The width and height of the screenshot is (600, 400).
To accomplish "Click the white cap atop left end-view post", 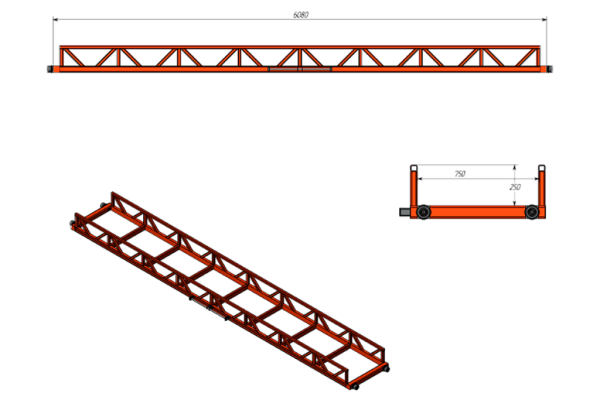I will pyautogui.click(x=414, y=168).
